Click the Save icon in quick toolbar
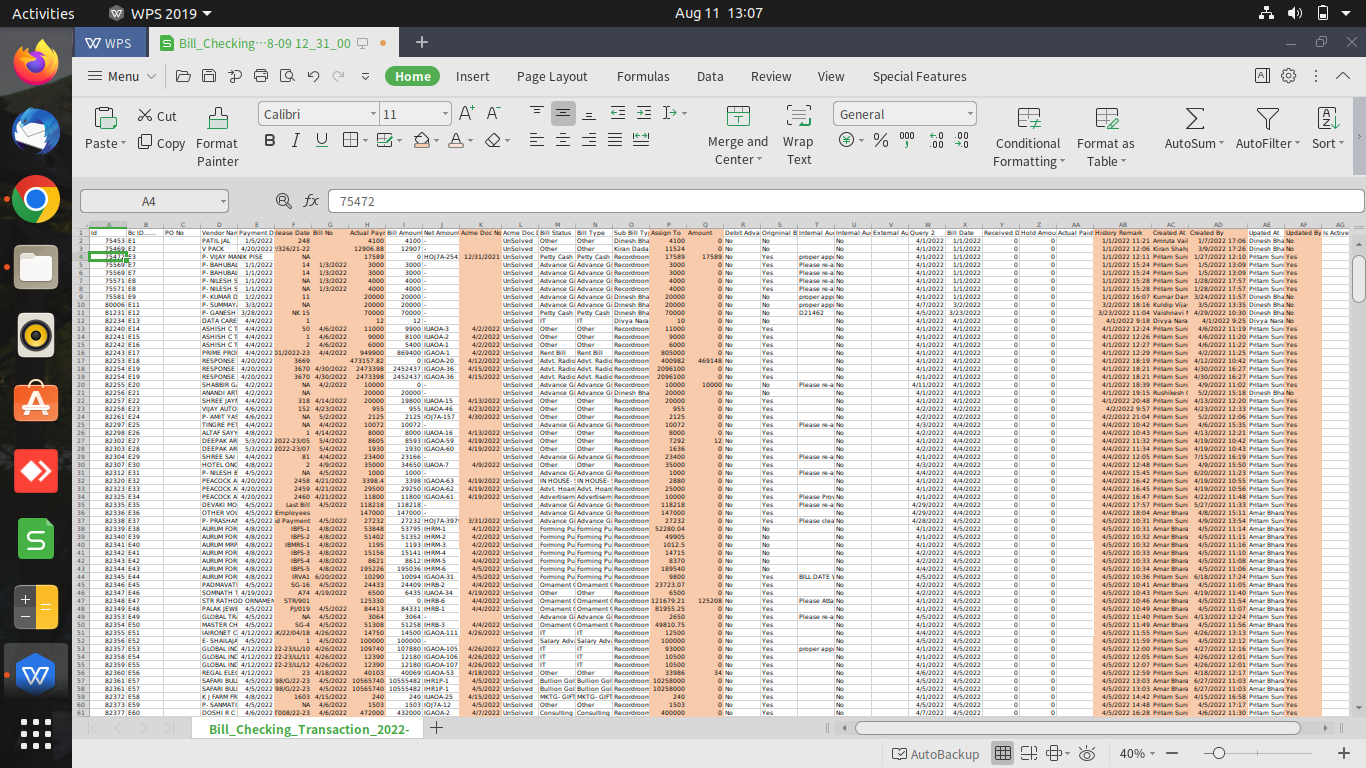 coord(209,76)
